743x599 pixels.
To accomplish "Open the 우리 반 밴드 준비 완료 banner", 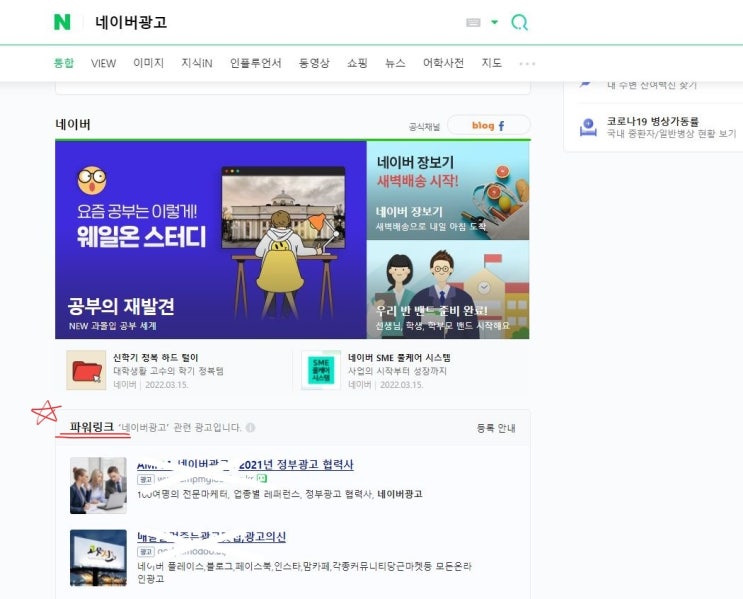I will click(448, 290).
